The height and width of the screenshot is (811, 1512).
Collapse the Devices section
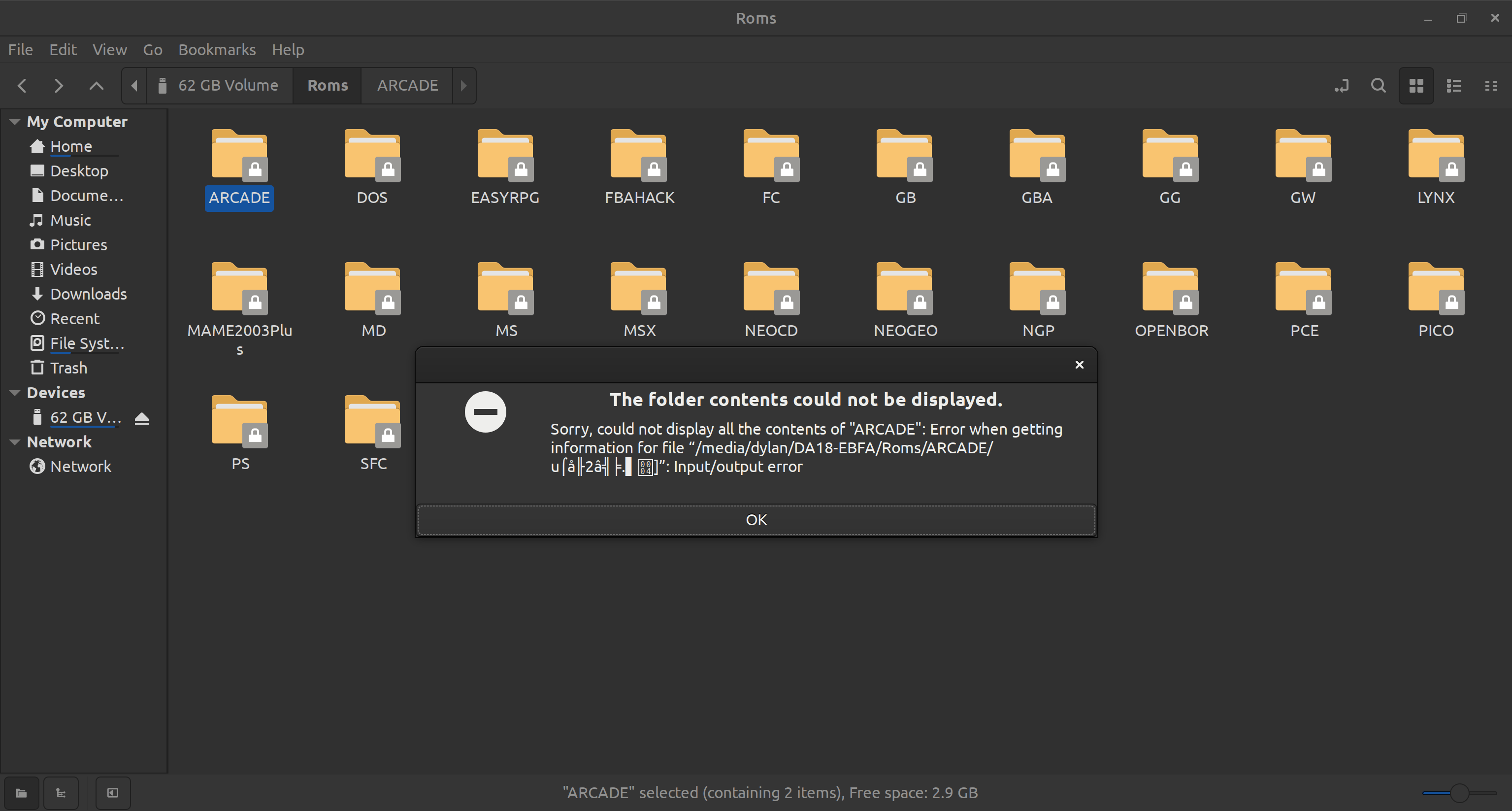(15, 393)
